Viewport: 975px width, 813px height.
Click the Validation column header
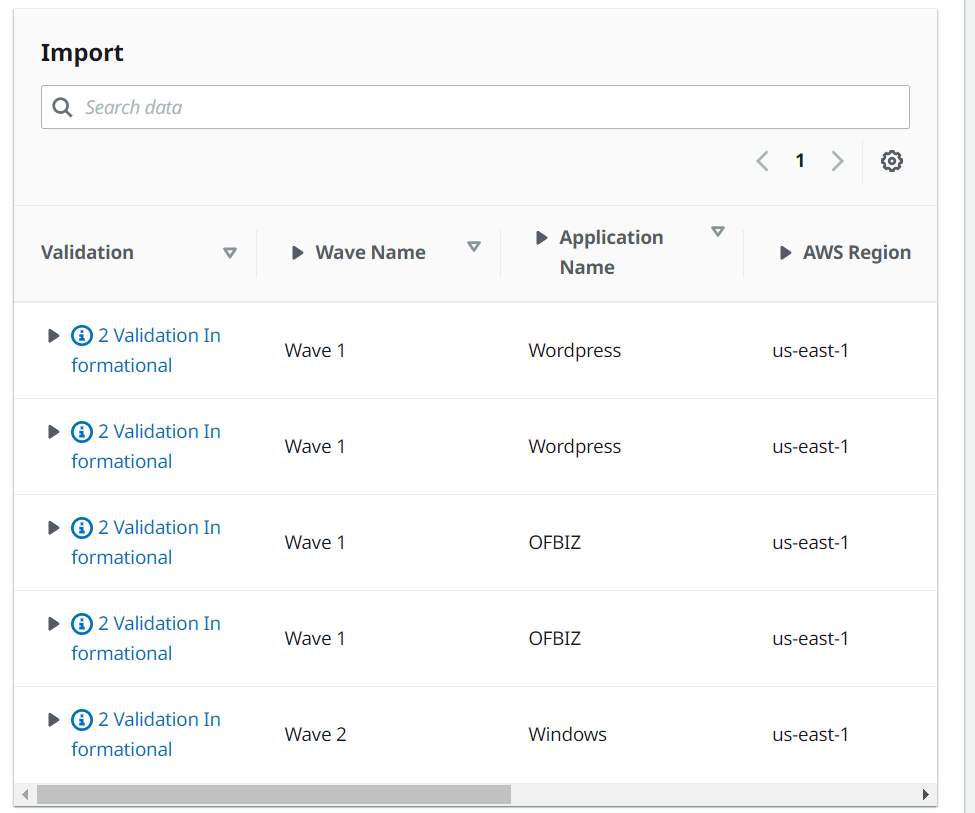[x=87, y=253]
